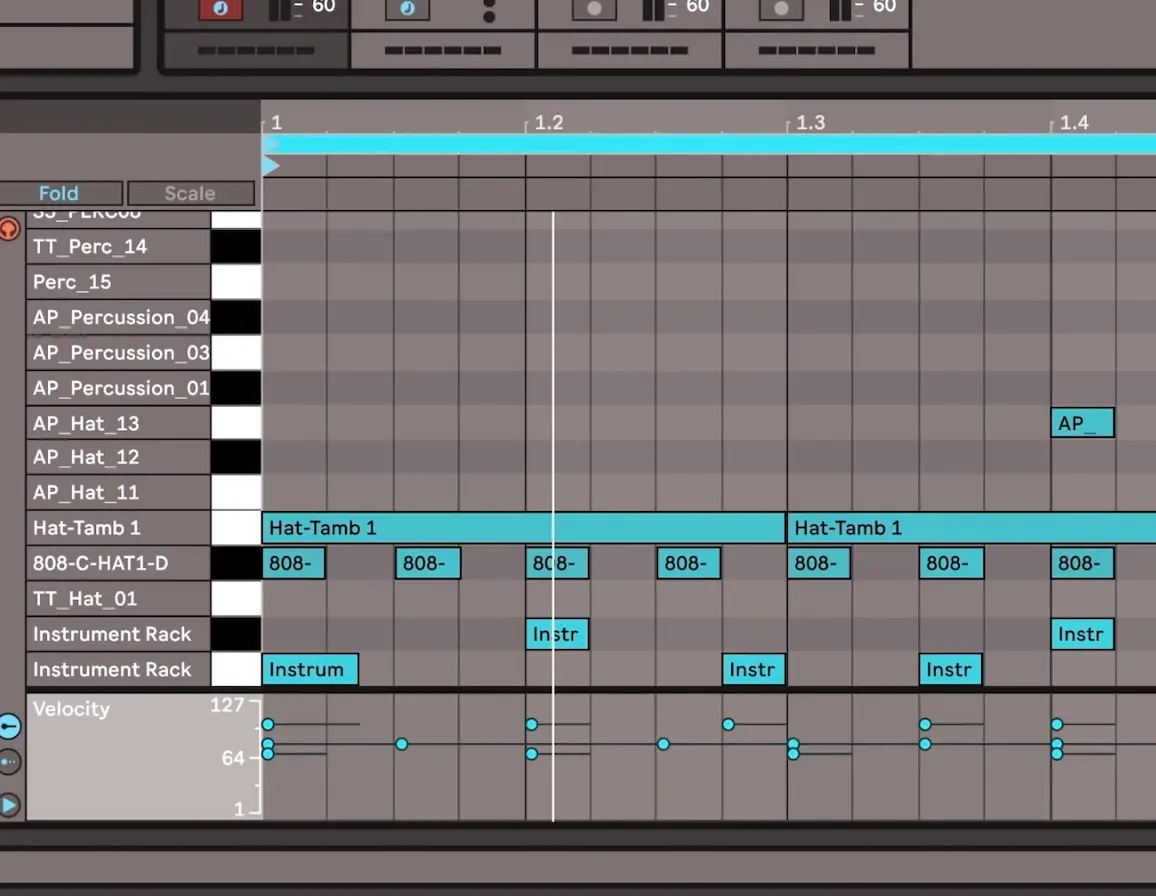This screenshot has height=896, width=1156.
Task: Click the Velocity lane label
Action: click(71, 709)
